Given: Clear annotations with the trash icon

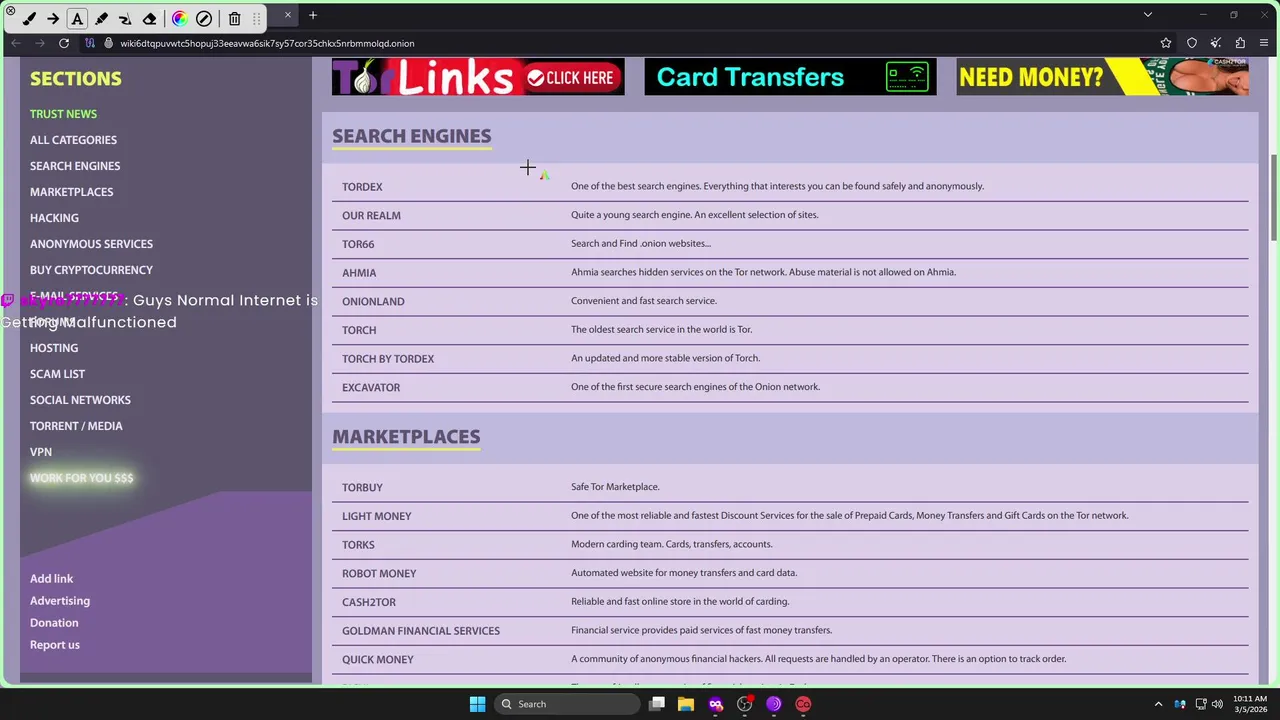Looking at the screenshot, I should 234,18.
